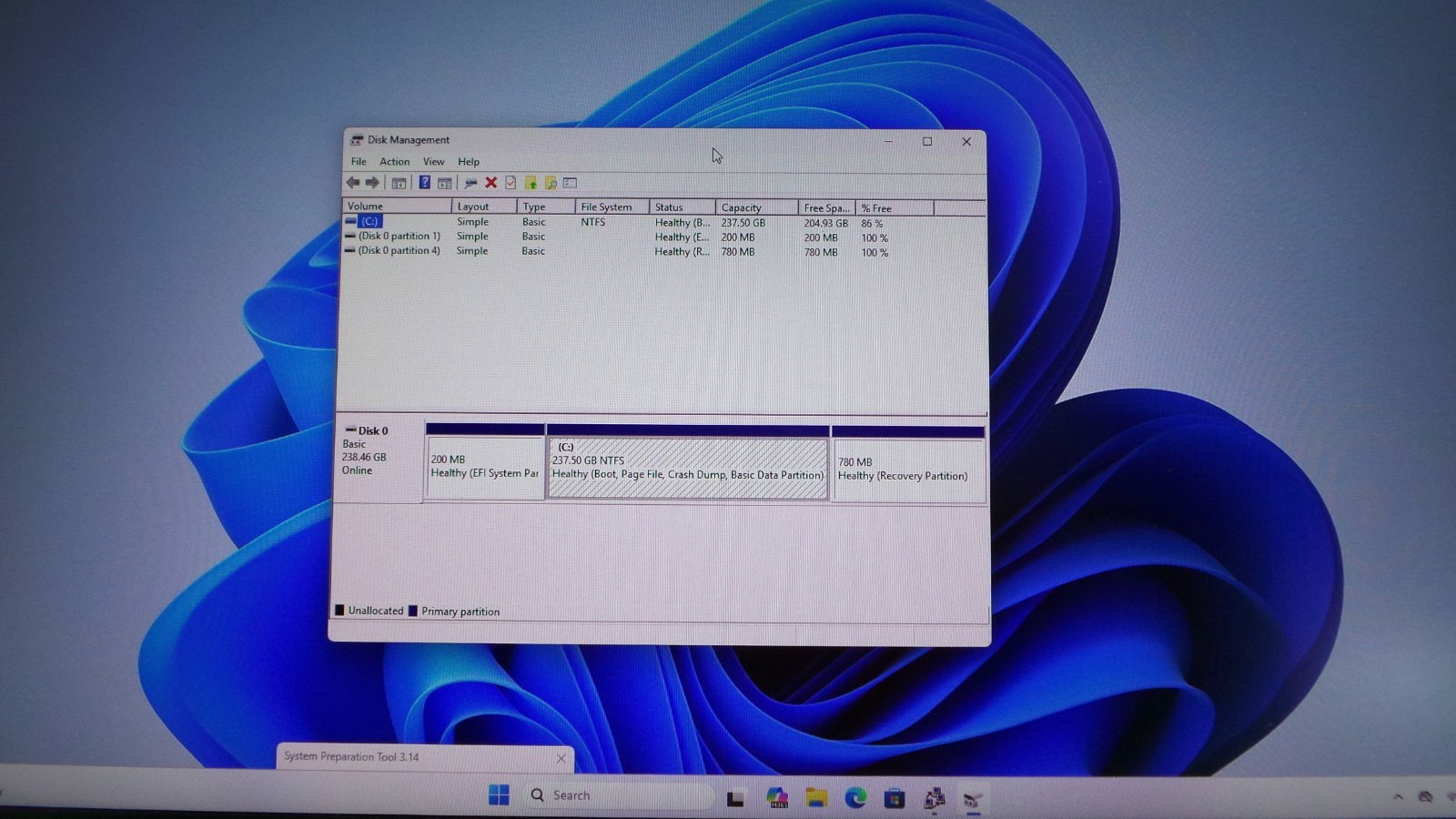Click the folder with magnifier toolbar icon
The height and width of the screenshot is (819, 1456).
(551, 183)
